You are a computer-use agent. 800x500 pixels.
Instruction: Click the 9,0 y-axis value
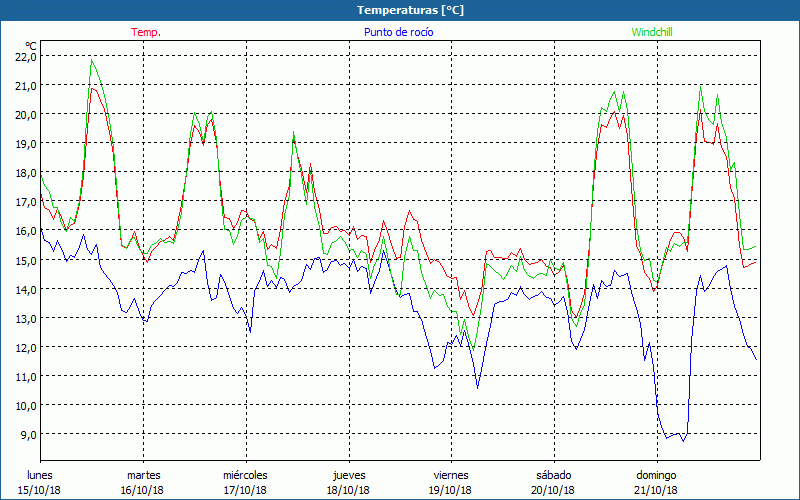[x=29, y=435]
